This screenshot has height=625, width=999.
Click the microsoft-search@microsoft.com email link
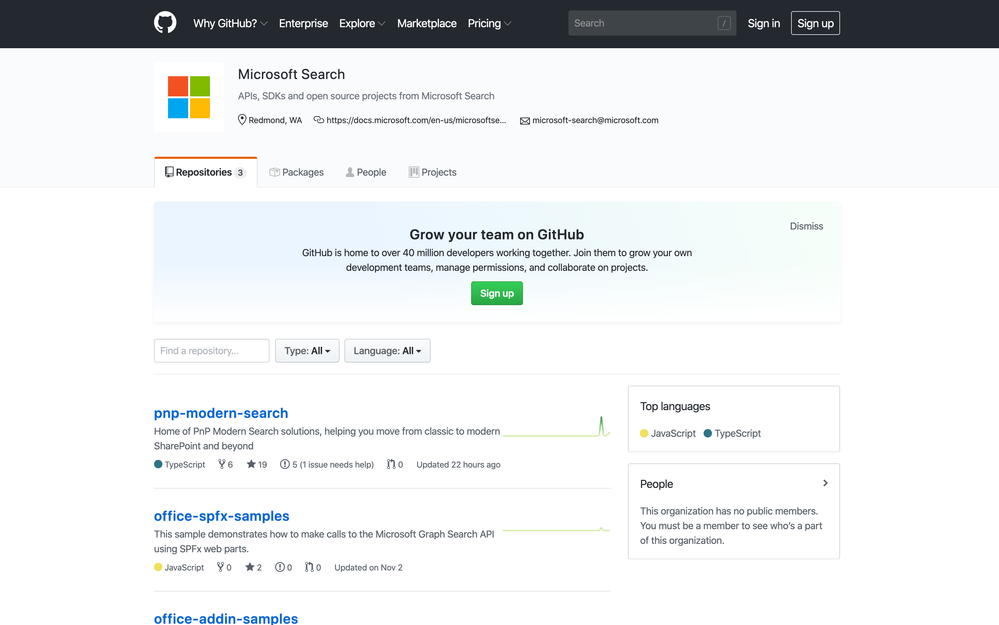point(595,120)
